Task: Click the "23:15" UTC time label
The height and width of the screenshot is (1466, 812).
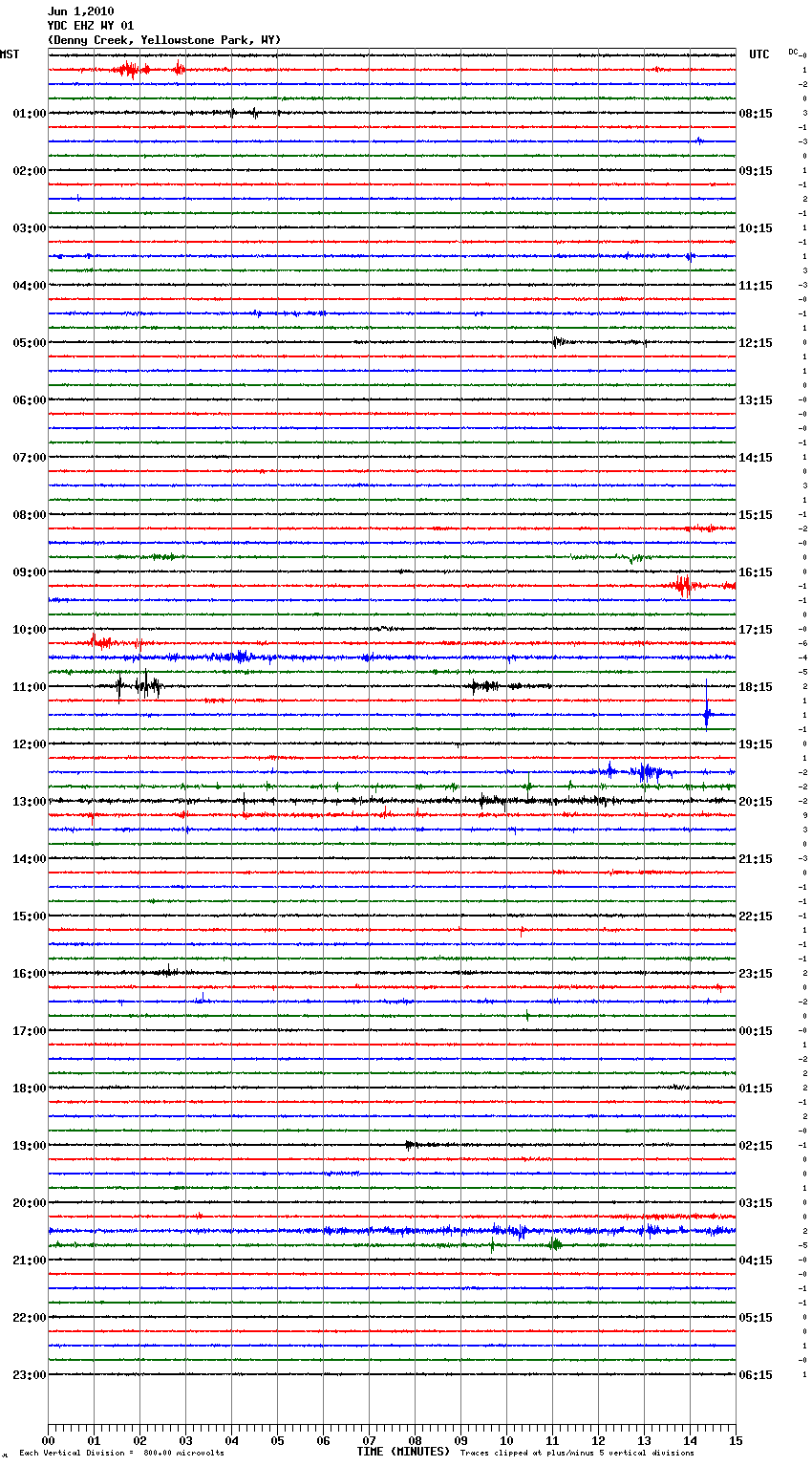Action: [x=756, y=974]
